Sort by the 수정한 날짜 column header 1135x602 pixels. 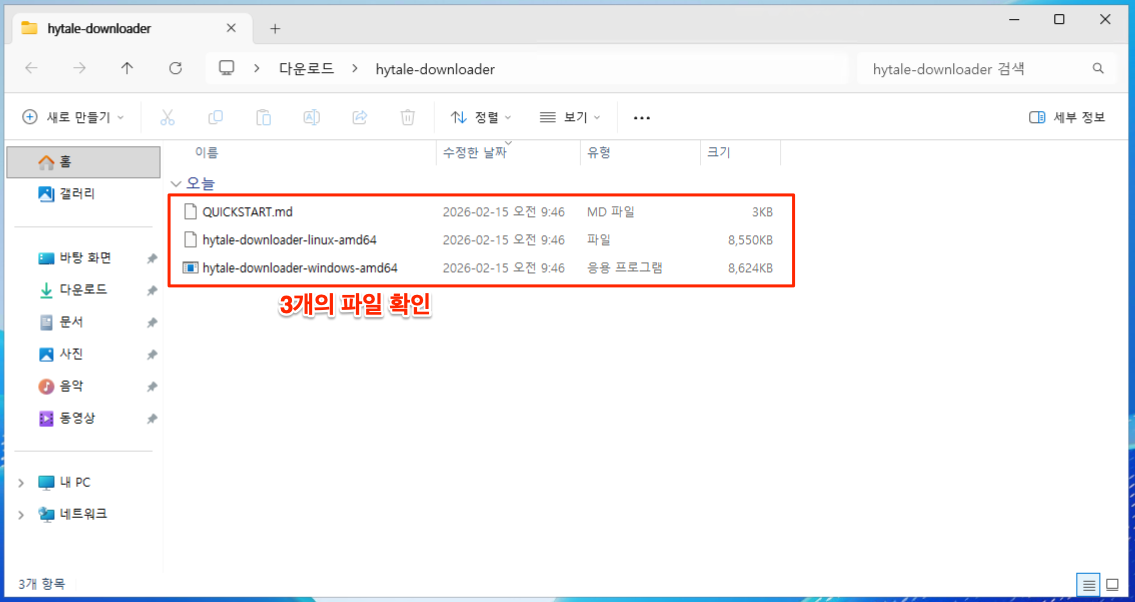click(x=475, y=153)
